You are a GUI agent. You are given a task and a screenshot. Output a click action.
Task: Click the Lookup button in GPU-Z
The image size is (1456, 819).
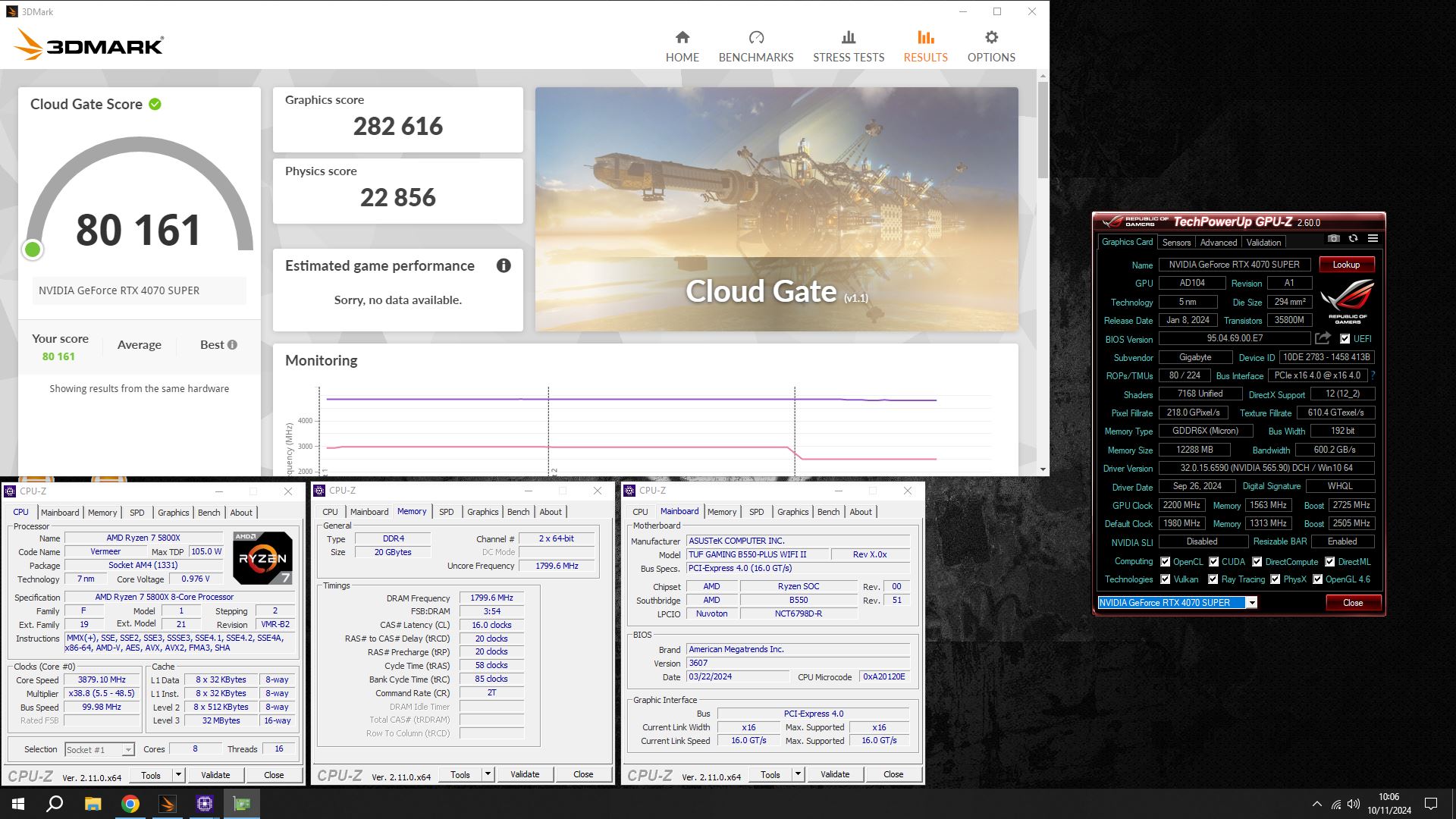[1346, 265]
